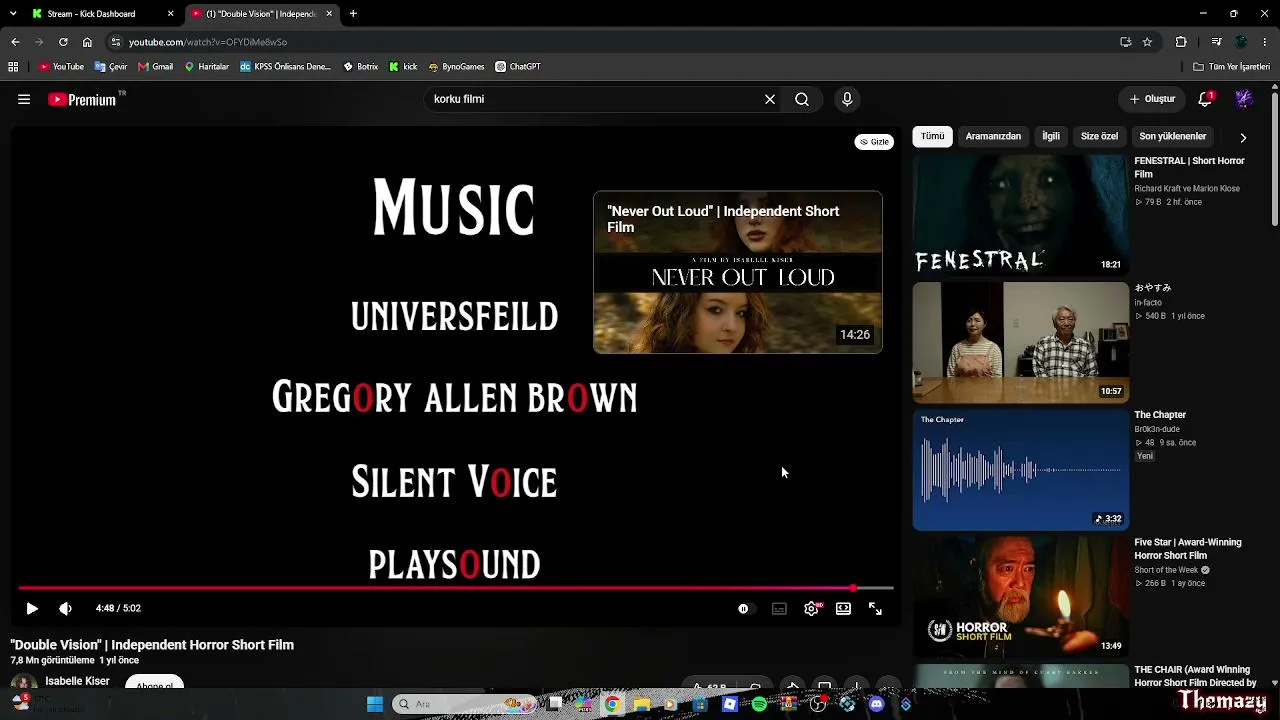Select the 'Son yüklenenler' filter chip
Viewport: 1280px width, 720px height.
1173,136
